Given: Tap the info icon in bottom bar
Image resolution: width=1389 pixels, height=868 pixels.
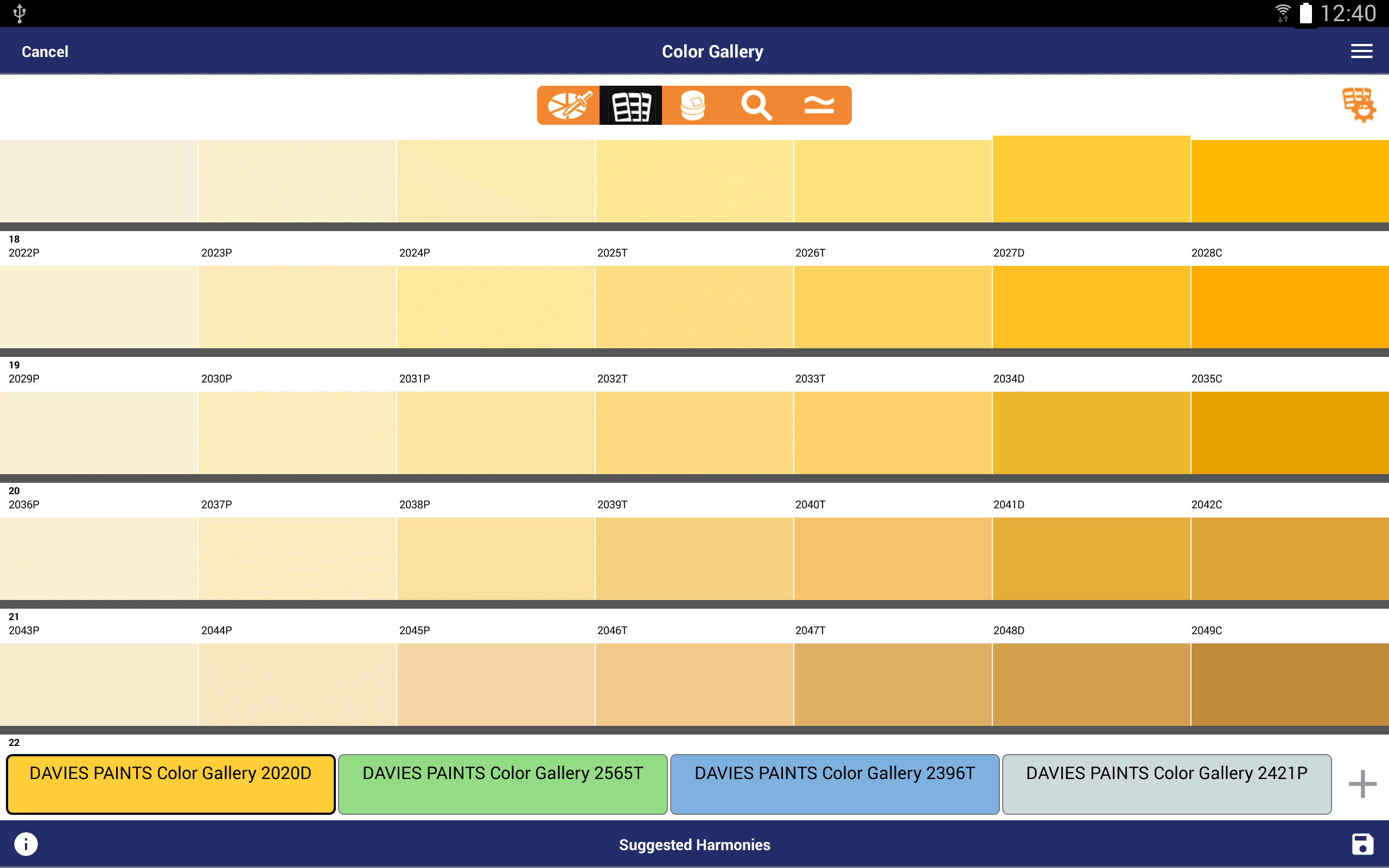Looking at the screenshot, I should coord(26,844).
